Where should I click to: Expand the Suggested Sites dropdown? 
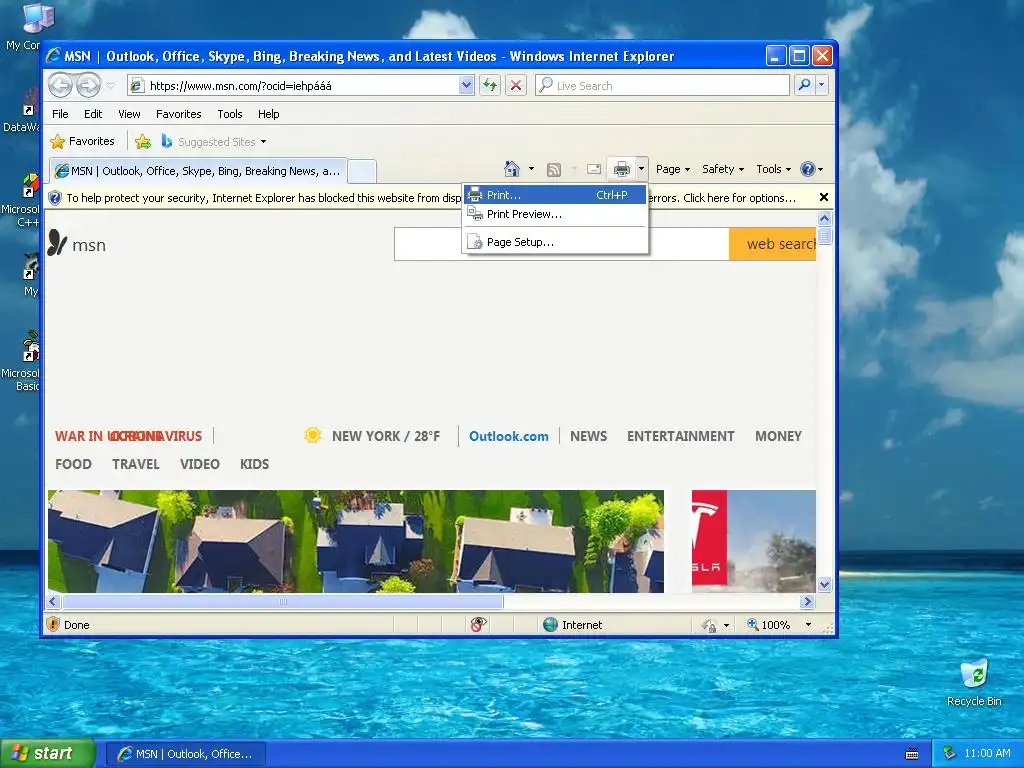pyautogui.click(x=263, y=142)
